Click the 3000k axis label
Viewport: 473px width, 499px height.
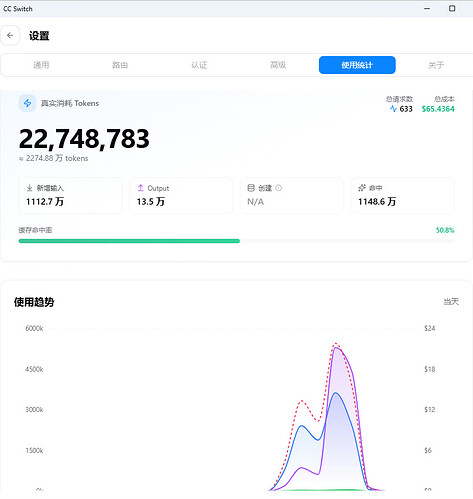click(34, 410)
